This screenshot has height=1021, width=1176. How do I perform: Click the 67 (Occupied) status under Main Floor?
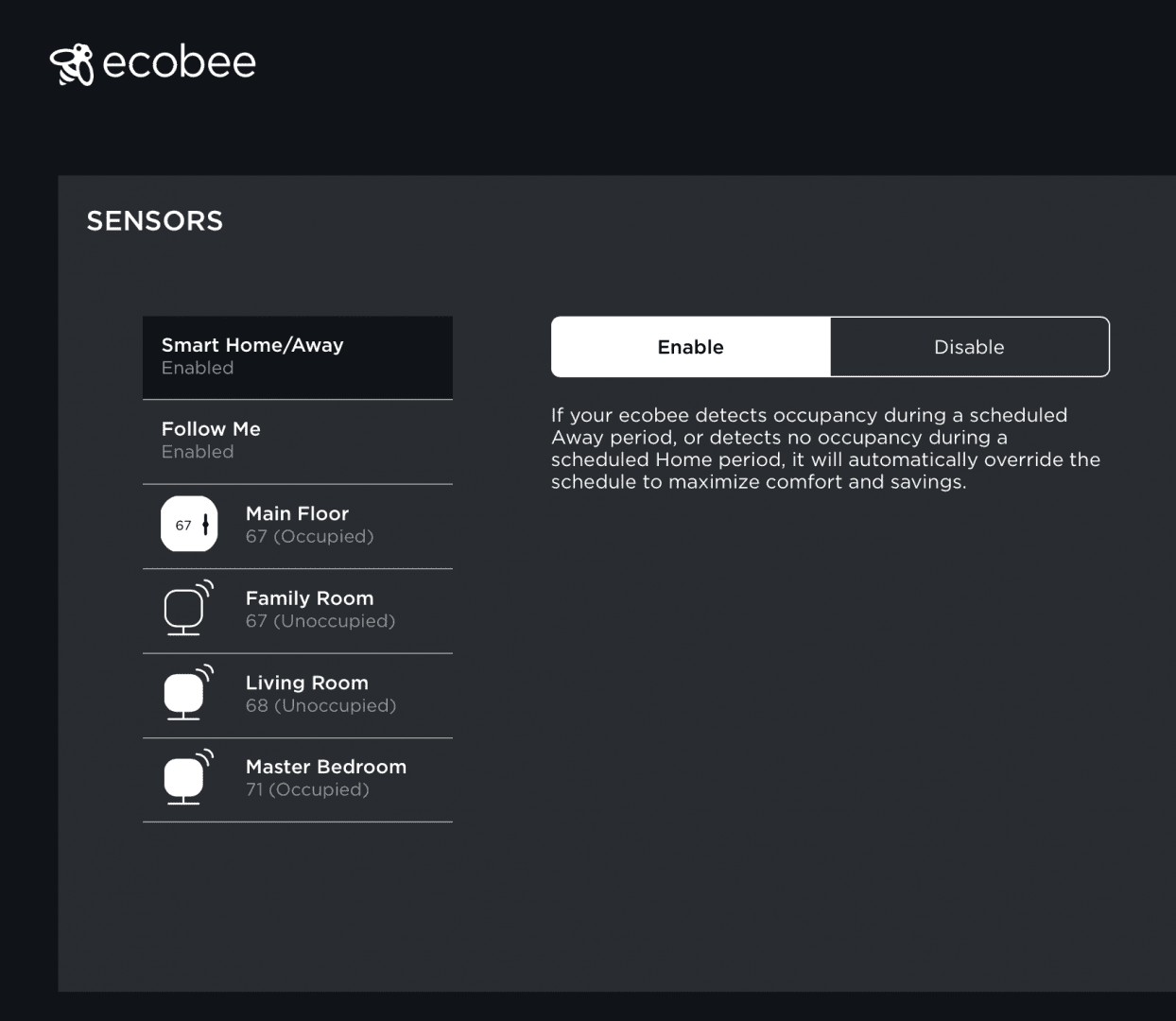(310, 537)
